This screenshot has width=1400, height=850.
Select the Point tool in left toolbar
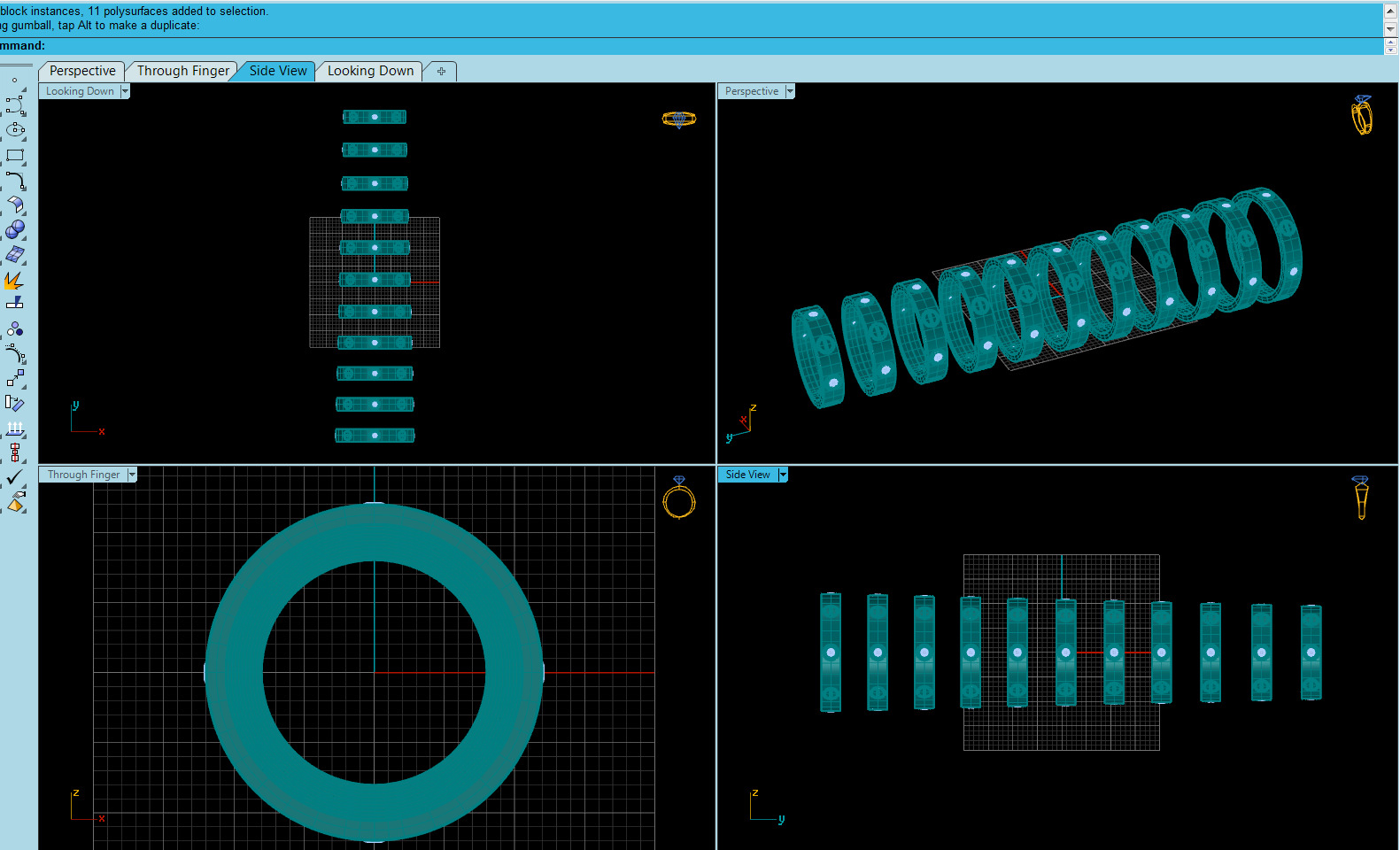[15, 81]
